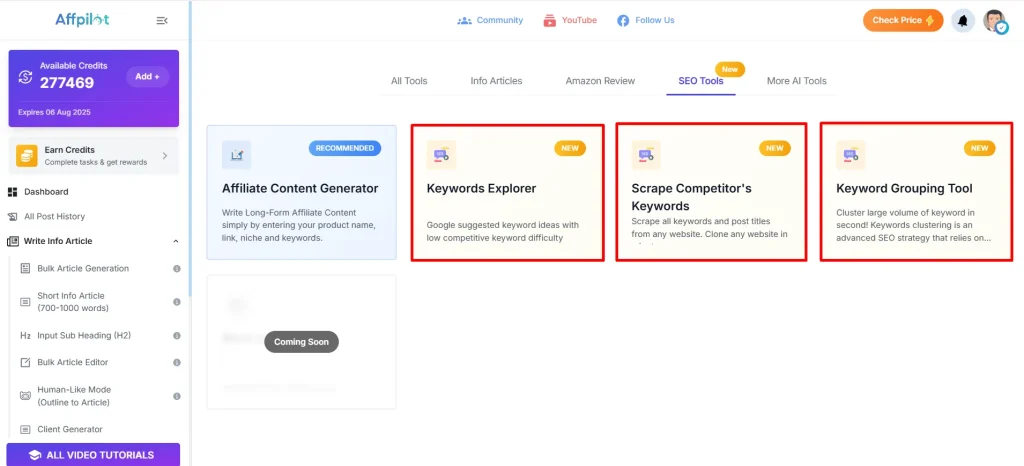Image resolution: width=1024 pixels, height=466 pixels.
Task: Click the Keyword Grouping Tool card icon
Action: coord(851,155)
